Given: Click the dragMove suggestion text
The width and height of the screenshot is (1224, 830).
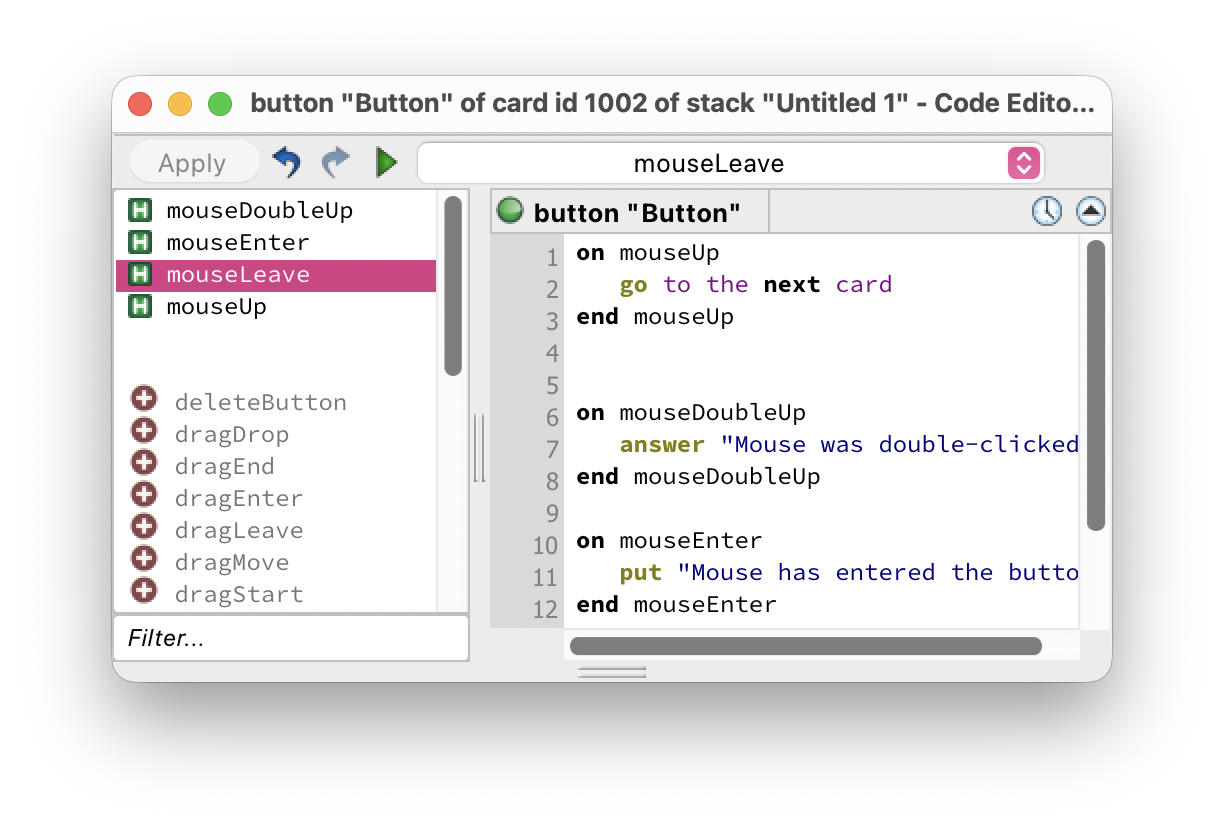Looking at the screenshot, I should pyautogui.click(x=232, y=563).
